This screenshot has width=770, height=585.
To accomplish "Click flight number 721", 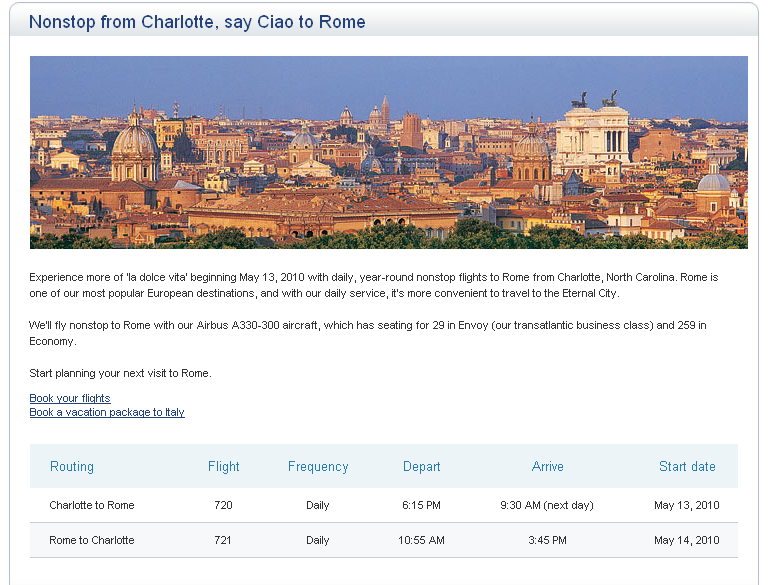I will click(223, 540).
